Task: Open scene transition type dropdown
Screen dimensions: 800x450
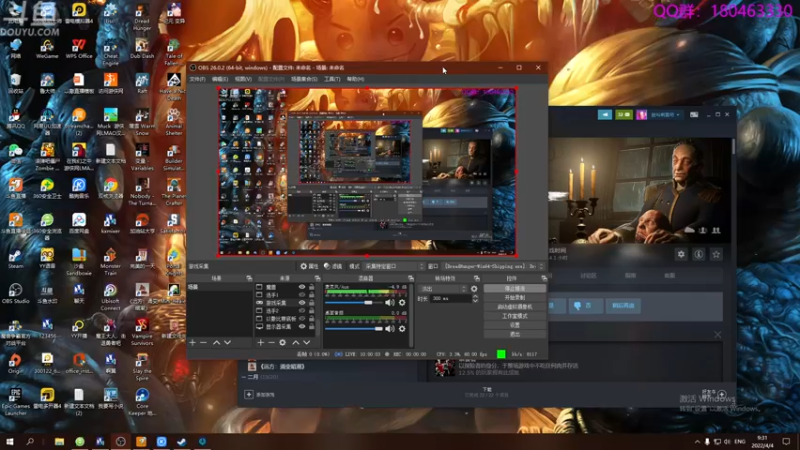Action: 442,289
